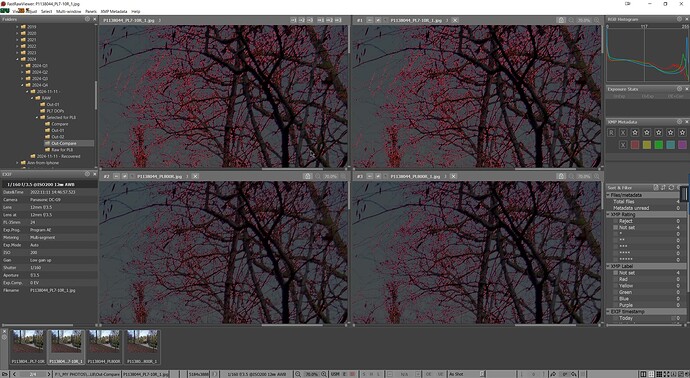Select the third thumbnail P1138044_PL800R
This screenshot has height=378, width=690.
point(104,347)
